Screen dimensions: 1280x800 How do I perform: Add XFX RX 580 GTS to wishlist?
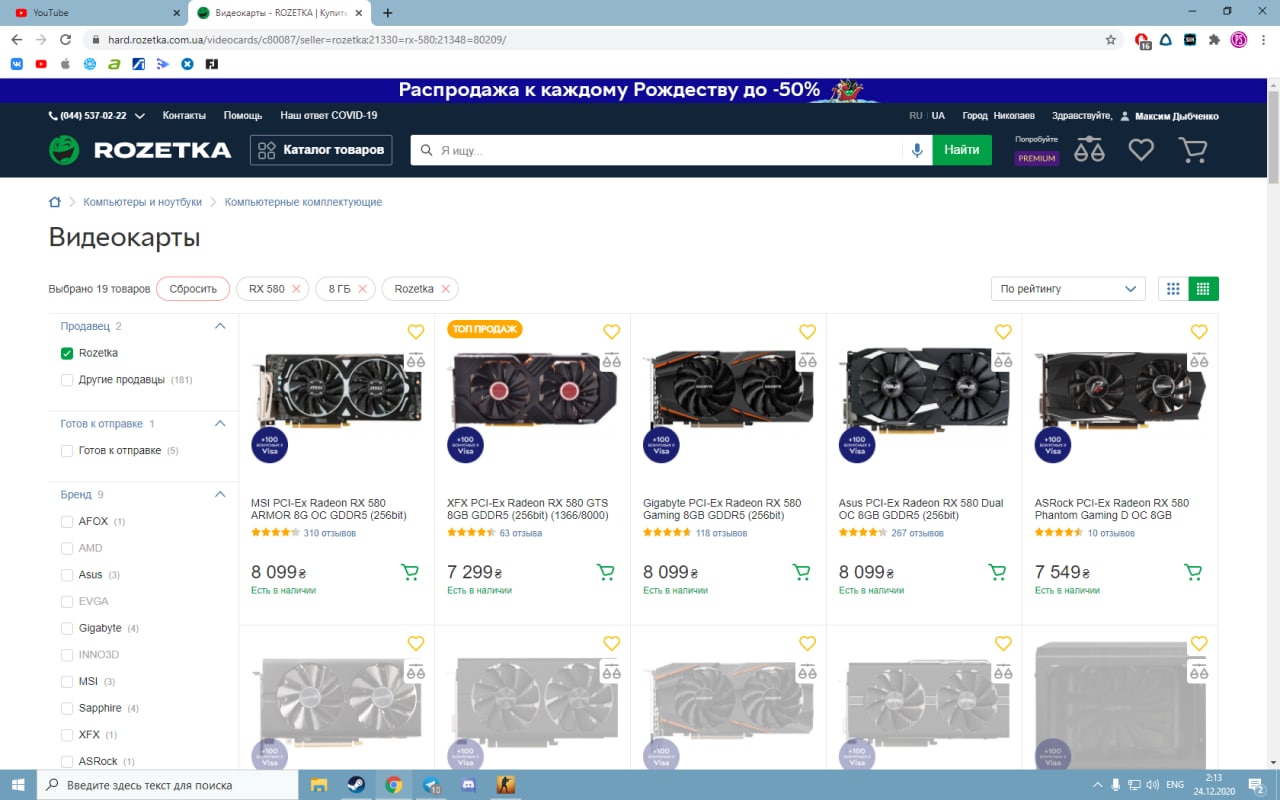click(612, 332)
